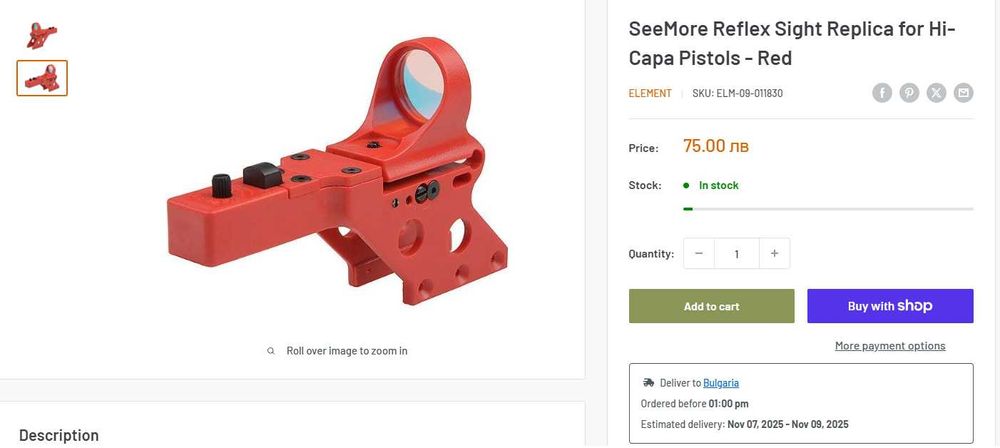Click the magnifier zoom icon
The image size is (1000, 448).
point(271,351)
